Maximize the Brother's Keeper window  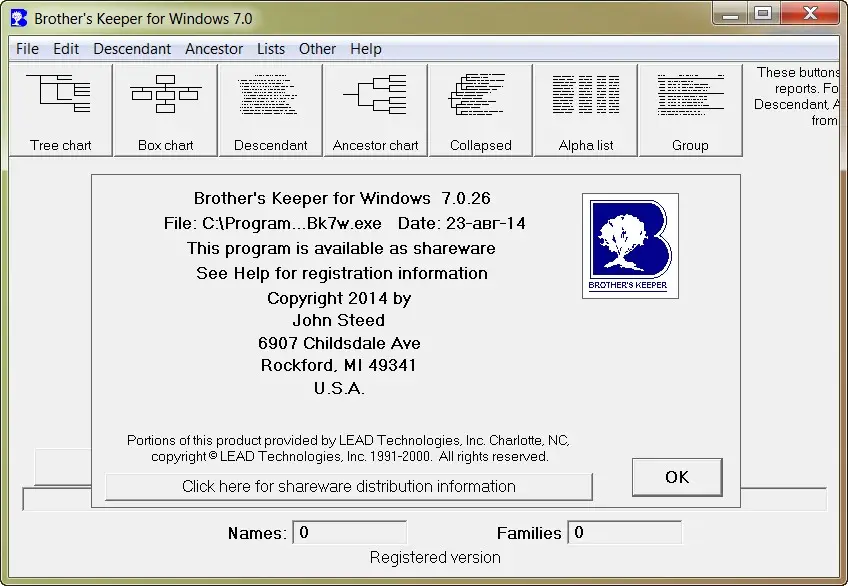point(763,13)
